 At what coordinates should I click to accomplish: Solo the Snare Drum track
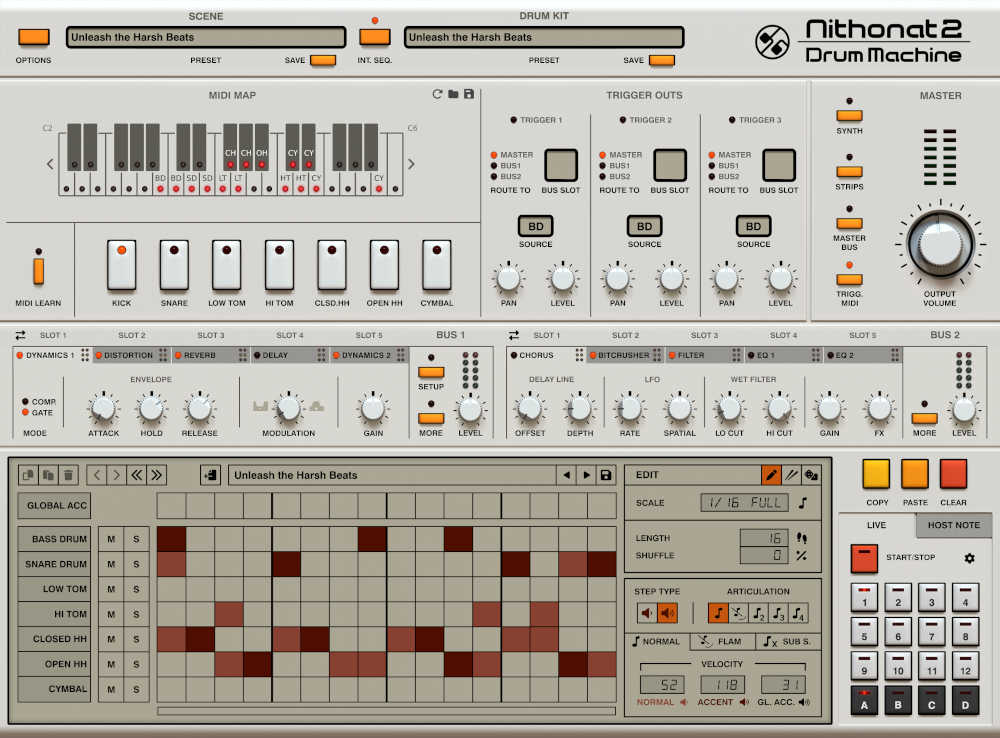click(136, 565)
